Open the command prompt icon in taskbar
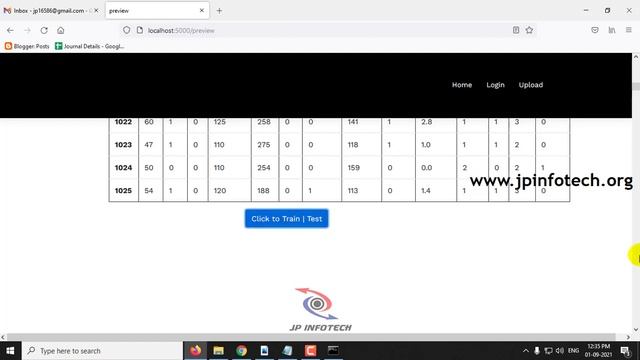This screenshot has height=360, width=640. pyautogui.click(x=333, y=351)
